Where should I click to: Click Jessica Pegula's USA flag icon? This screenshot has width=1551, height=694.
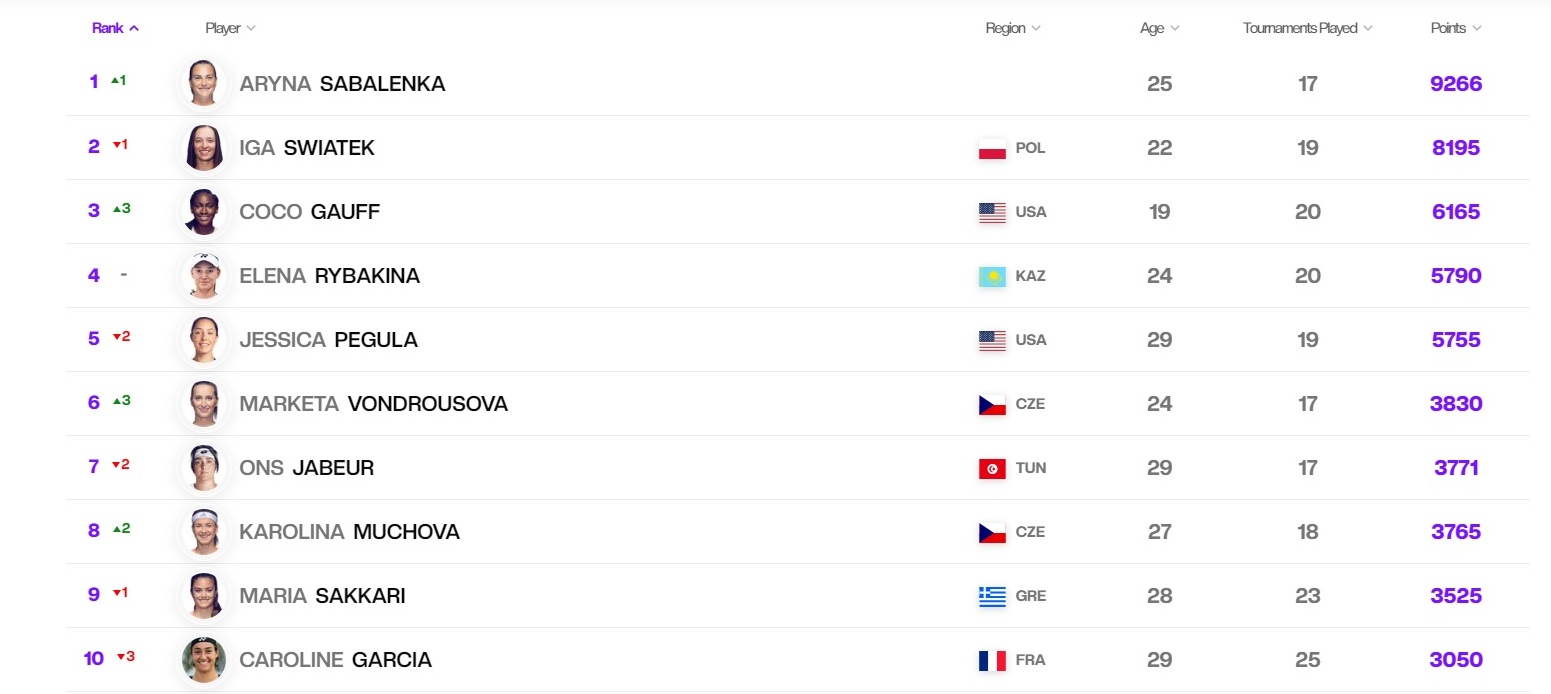(x=991, y=341)
